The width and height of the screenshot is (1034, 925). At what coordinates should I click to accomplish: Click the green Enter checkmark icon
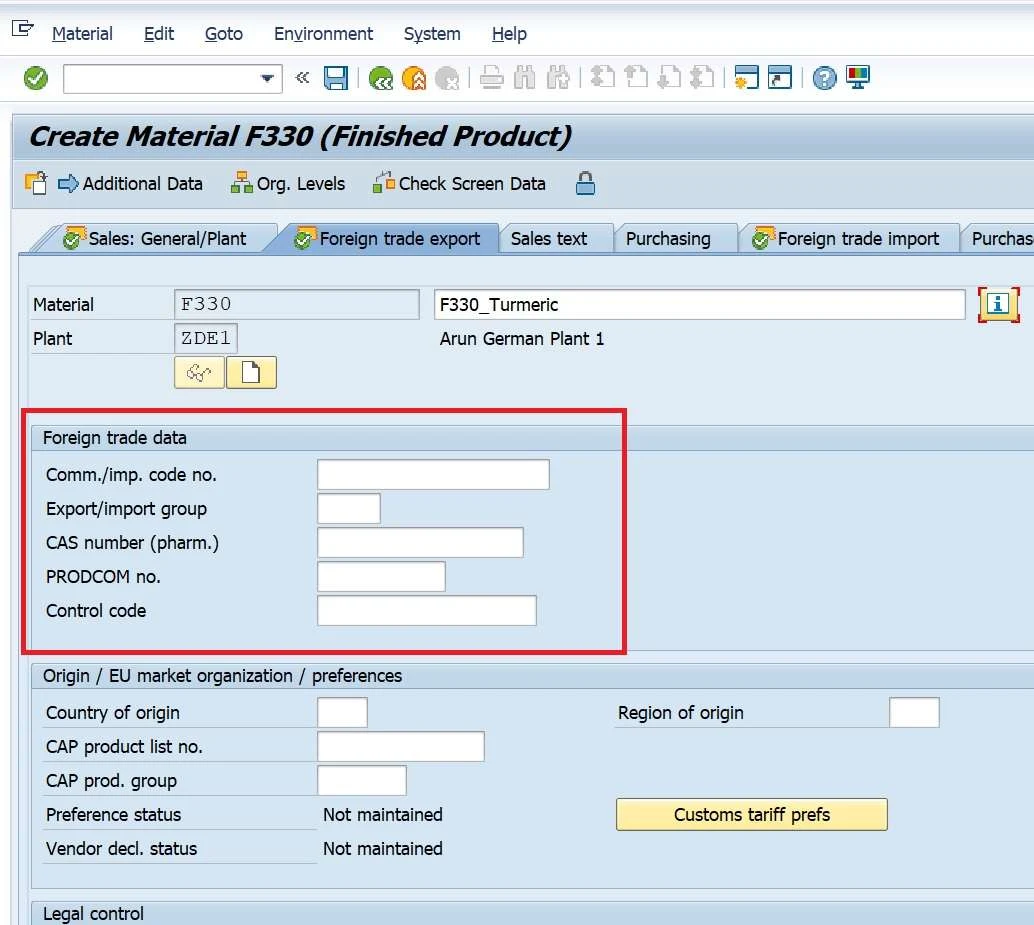click(36, 78)
